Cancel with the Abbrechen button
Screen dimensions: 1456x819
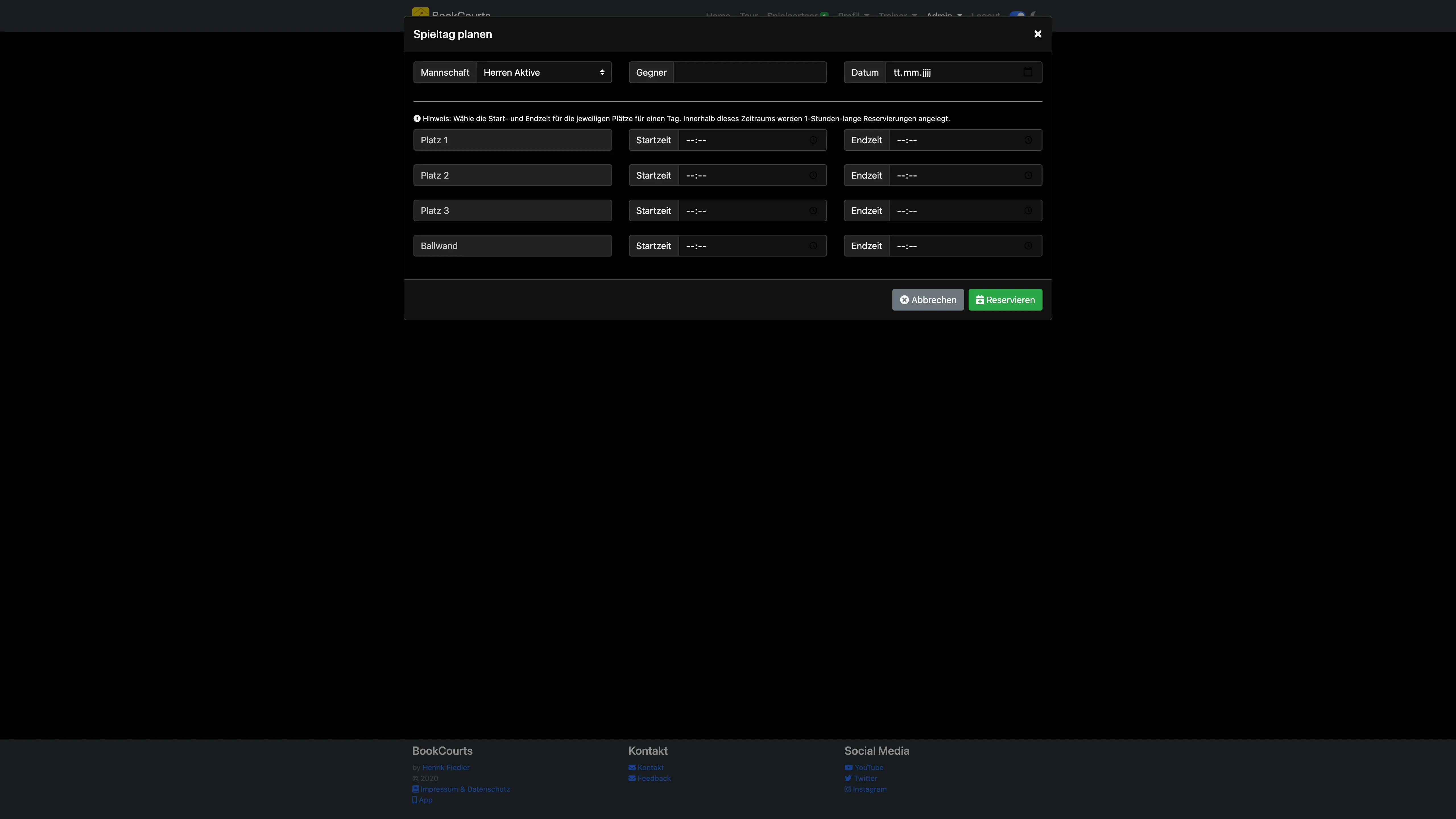click(x=928, y=299)
